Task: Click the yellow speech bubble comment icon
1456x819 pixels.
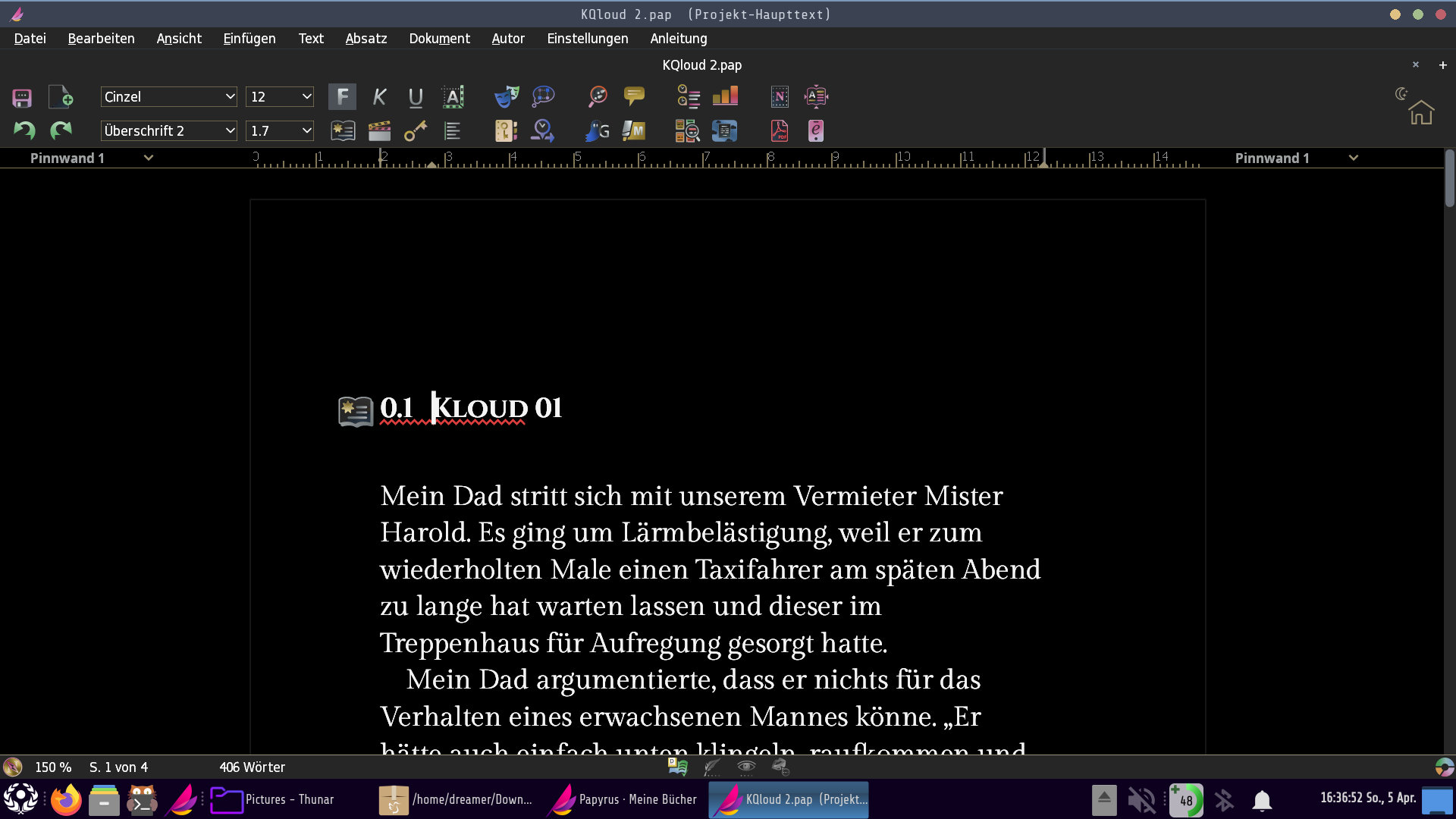Action: [x=634, y=96]
